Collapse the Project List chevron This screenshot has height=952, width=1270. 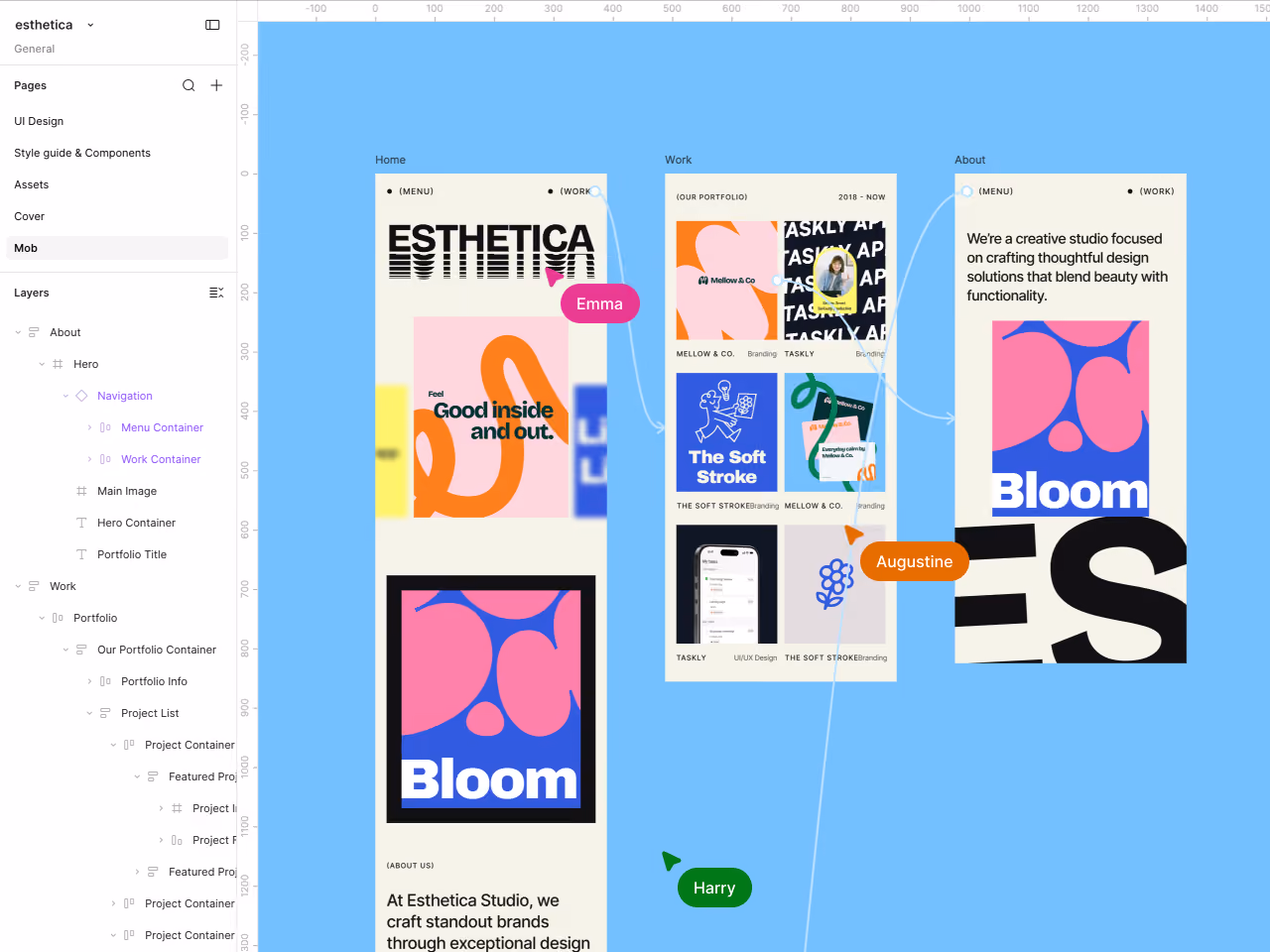[89, 713]
